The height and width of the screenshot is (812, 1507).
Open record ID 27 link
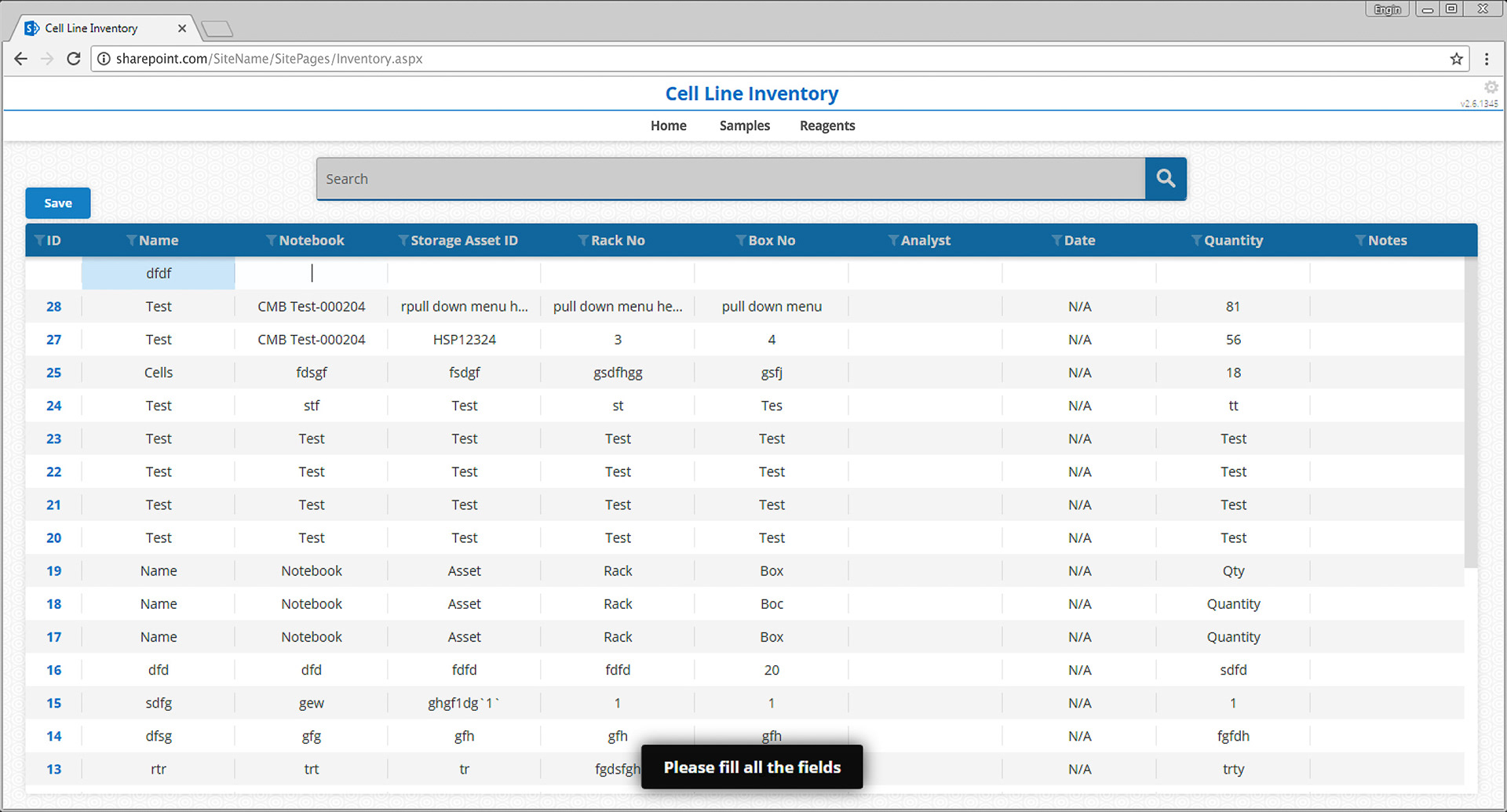tap(53, 340)
